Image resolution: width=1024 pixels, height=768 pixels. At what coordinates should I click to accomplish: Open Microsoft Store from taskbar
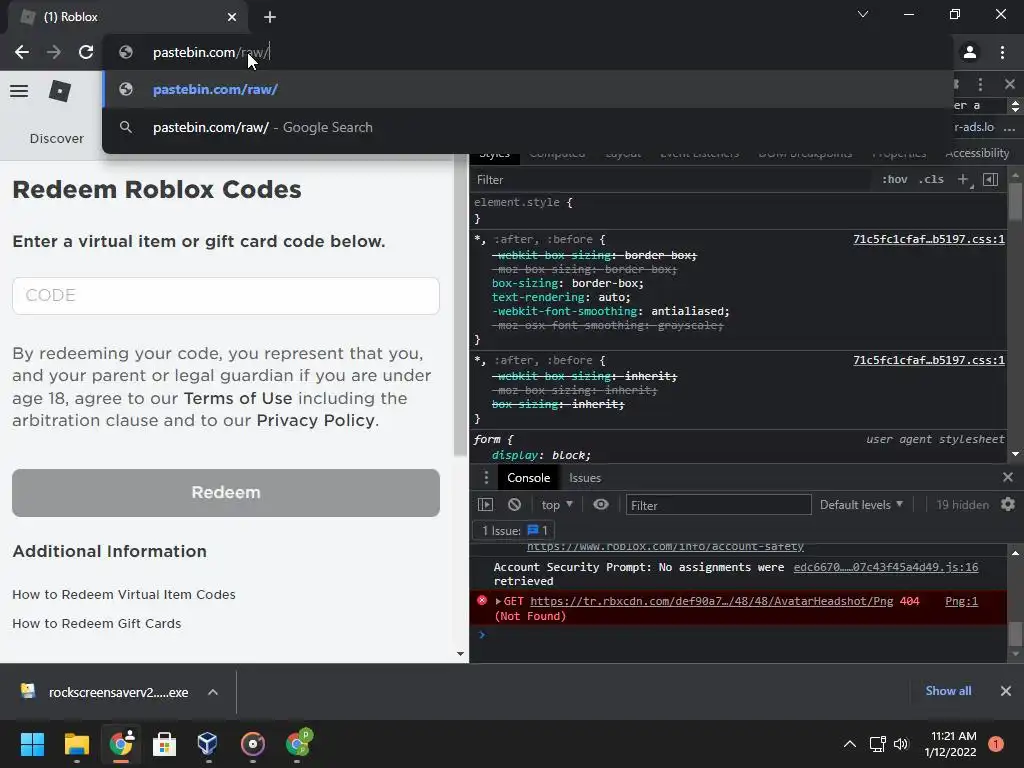(x=164, y=744)
